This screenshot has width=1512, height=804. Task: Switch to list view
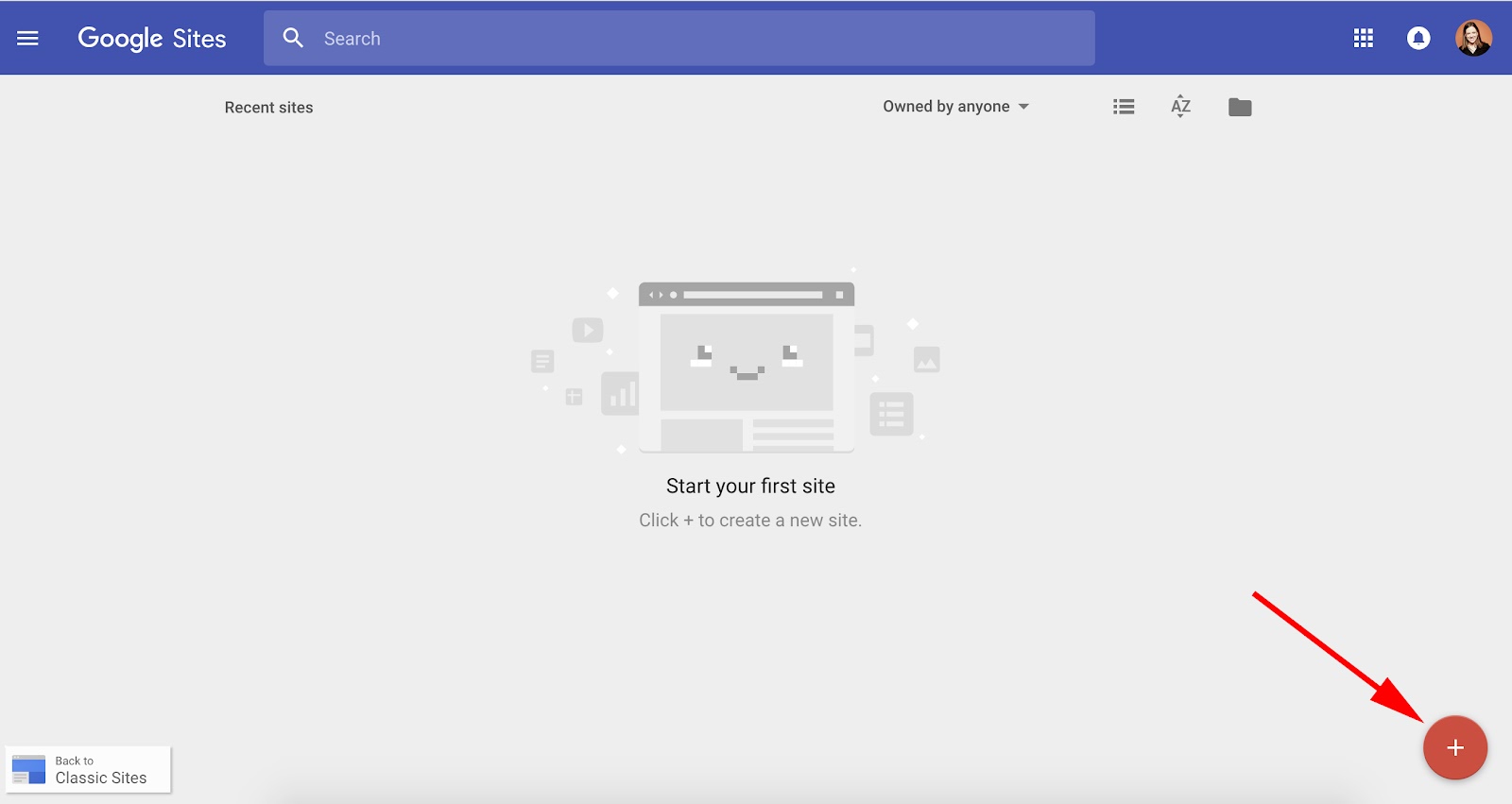1124,107
